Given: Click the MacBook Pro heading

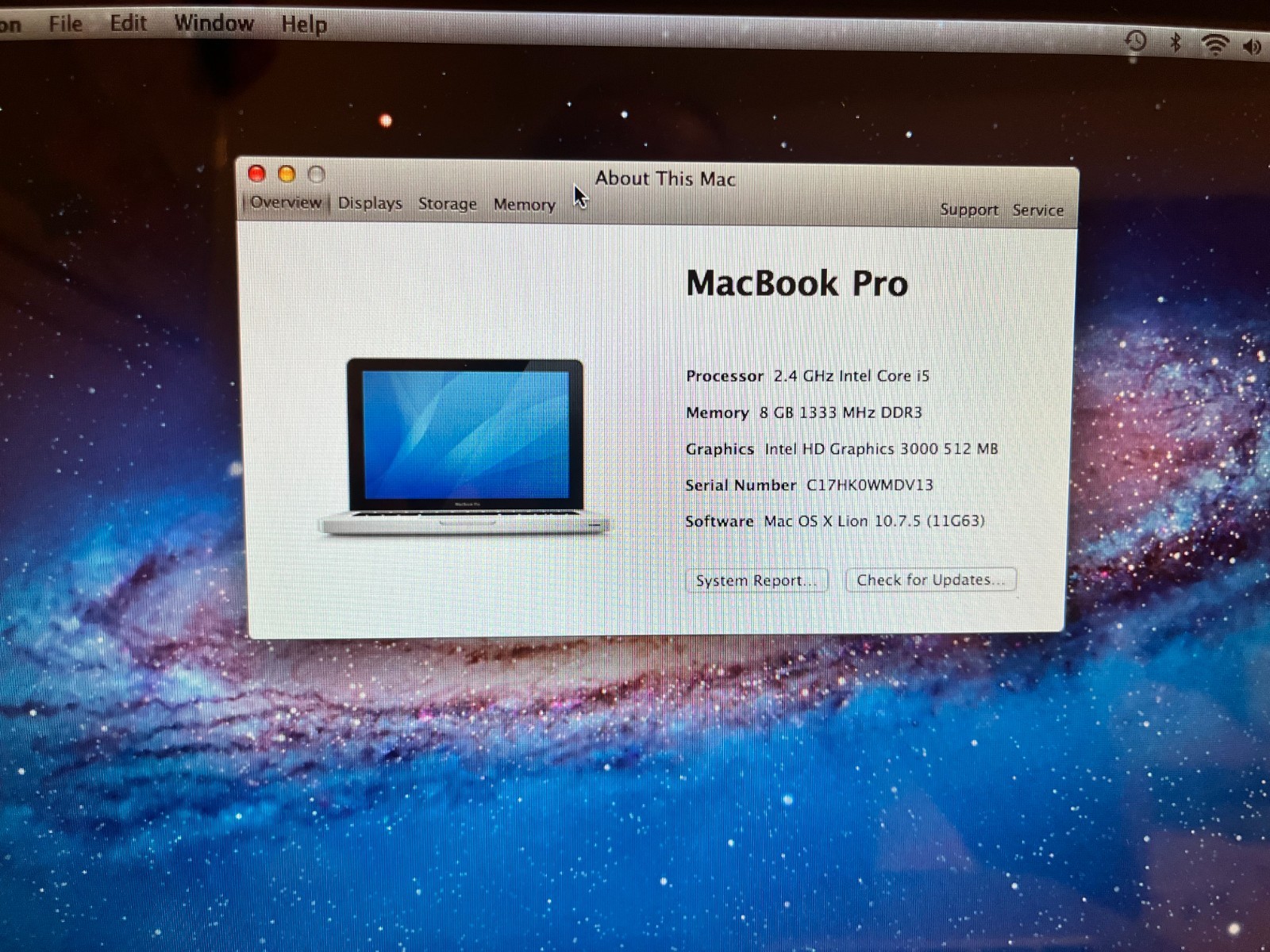Looking at the screenshot, I should coord(797,283).
